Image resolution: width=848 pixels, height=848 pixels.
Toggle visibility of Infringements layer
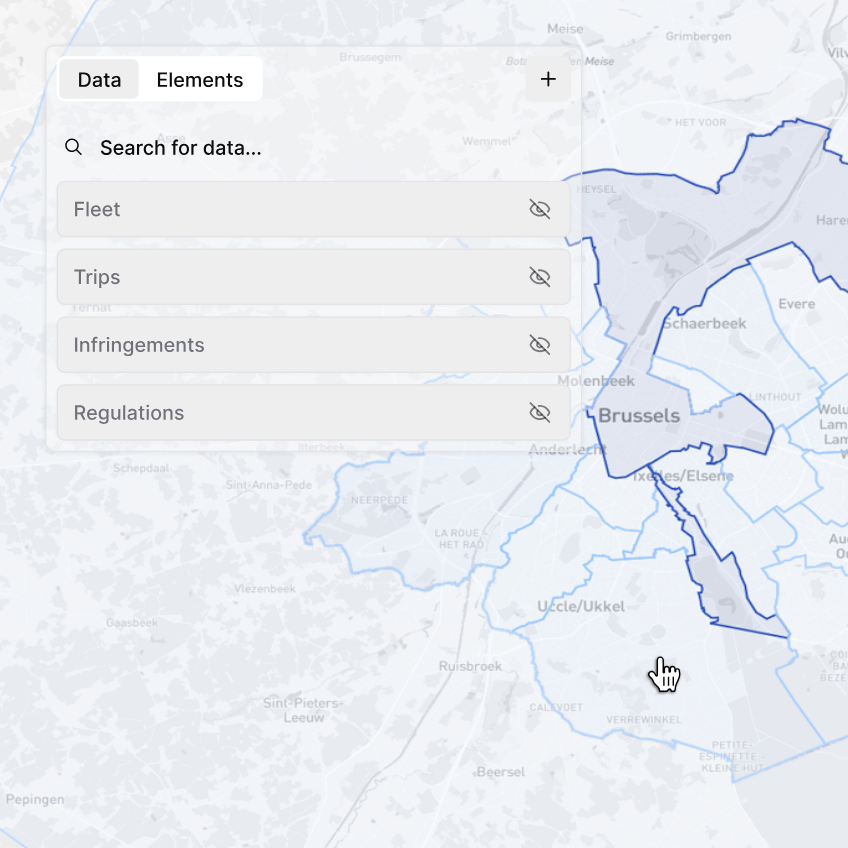539,344
